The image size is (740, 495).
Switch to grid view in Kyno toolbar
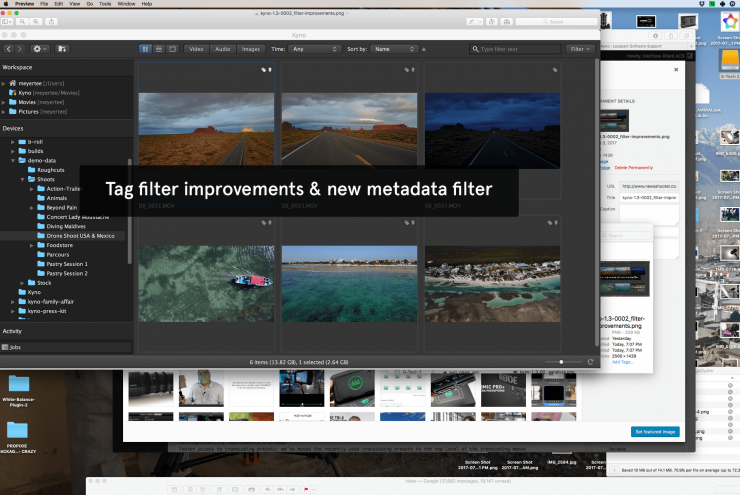coord(146,48)
